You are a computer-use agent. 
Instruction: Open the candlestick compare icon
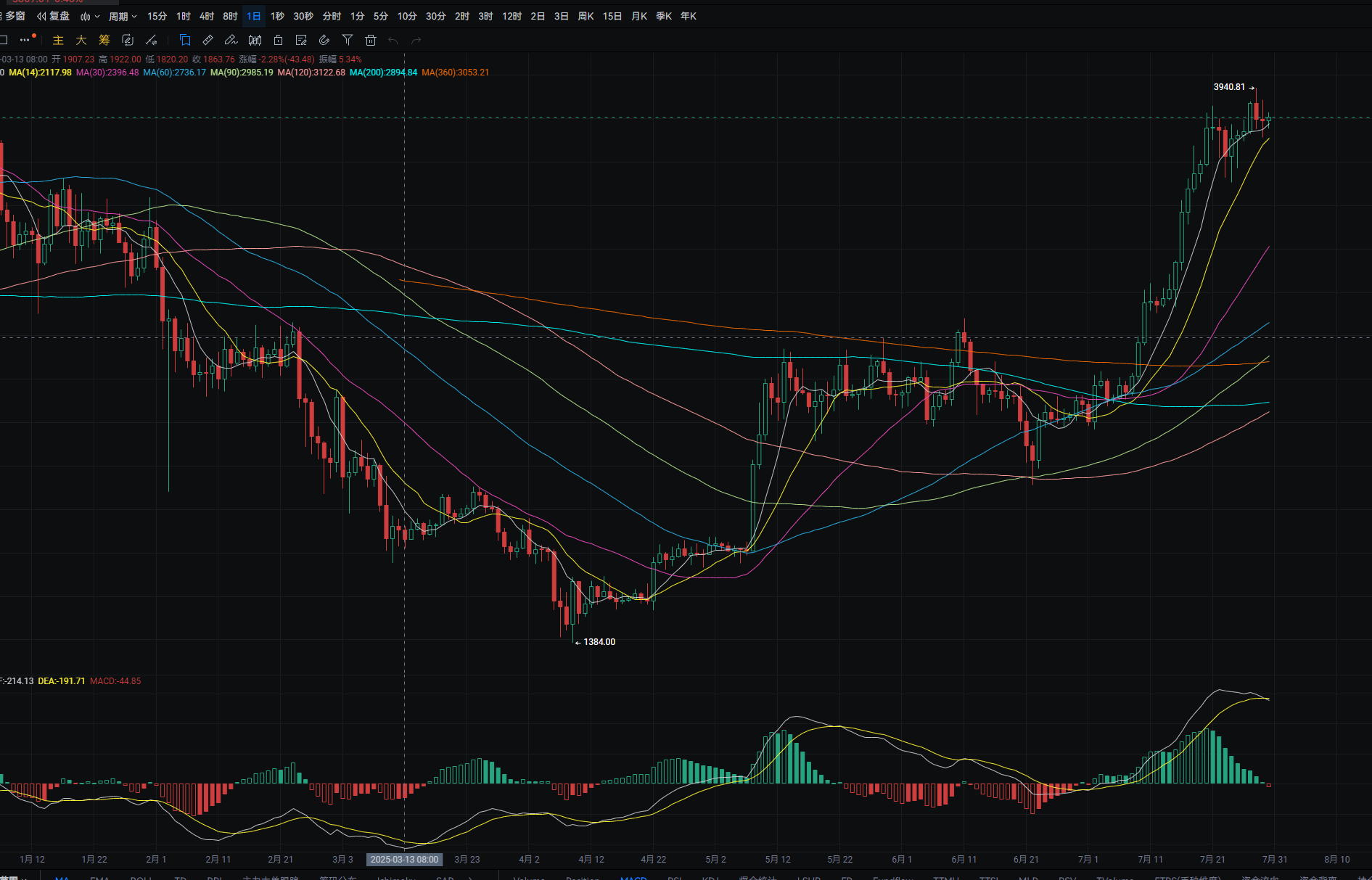[x=255, y=40]
